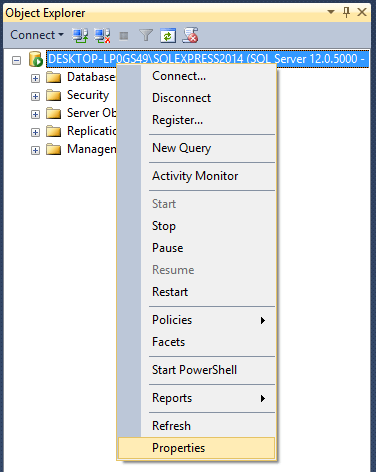Viewport: 376px width, 472px height.
Task: Click the Refresh toolbar icon
Action: tap(168, 35)
